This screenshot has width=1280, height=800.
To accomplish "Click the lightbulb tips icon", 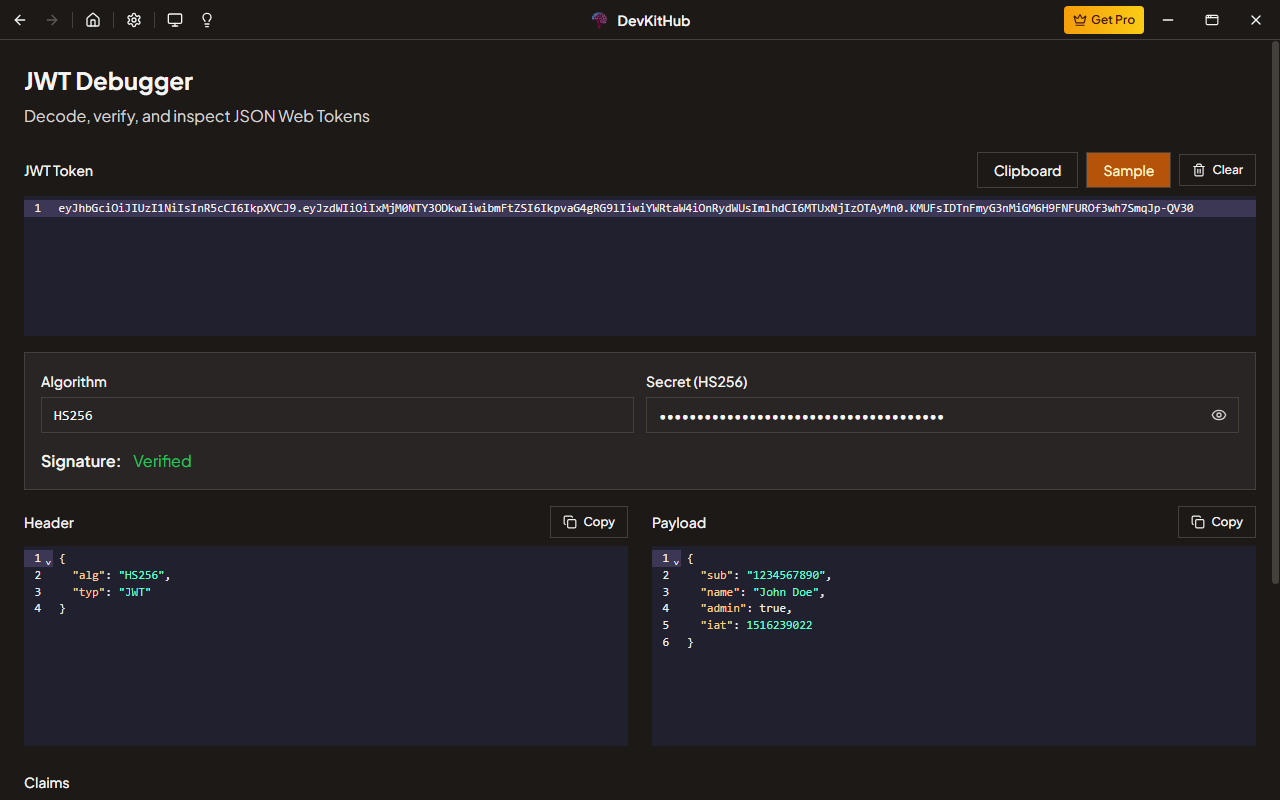I will [207, 20].
